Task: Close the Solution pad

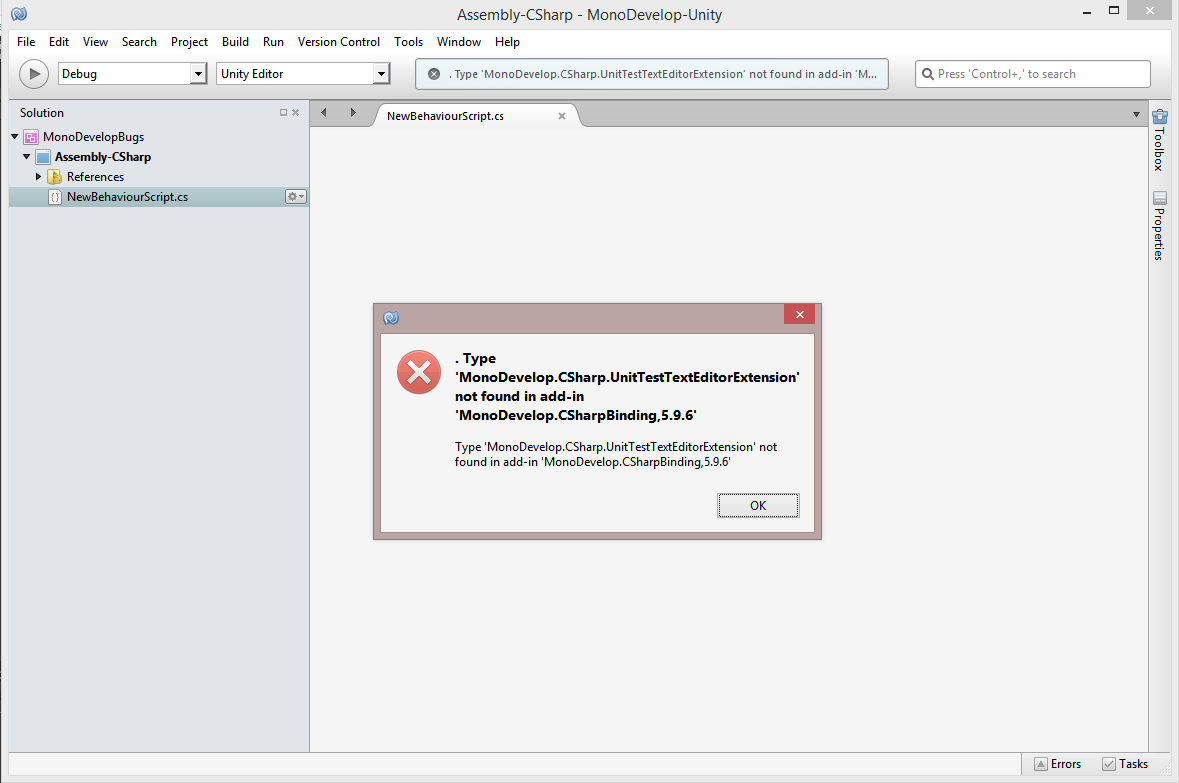Action: (296, 113)
